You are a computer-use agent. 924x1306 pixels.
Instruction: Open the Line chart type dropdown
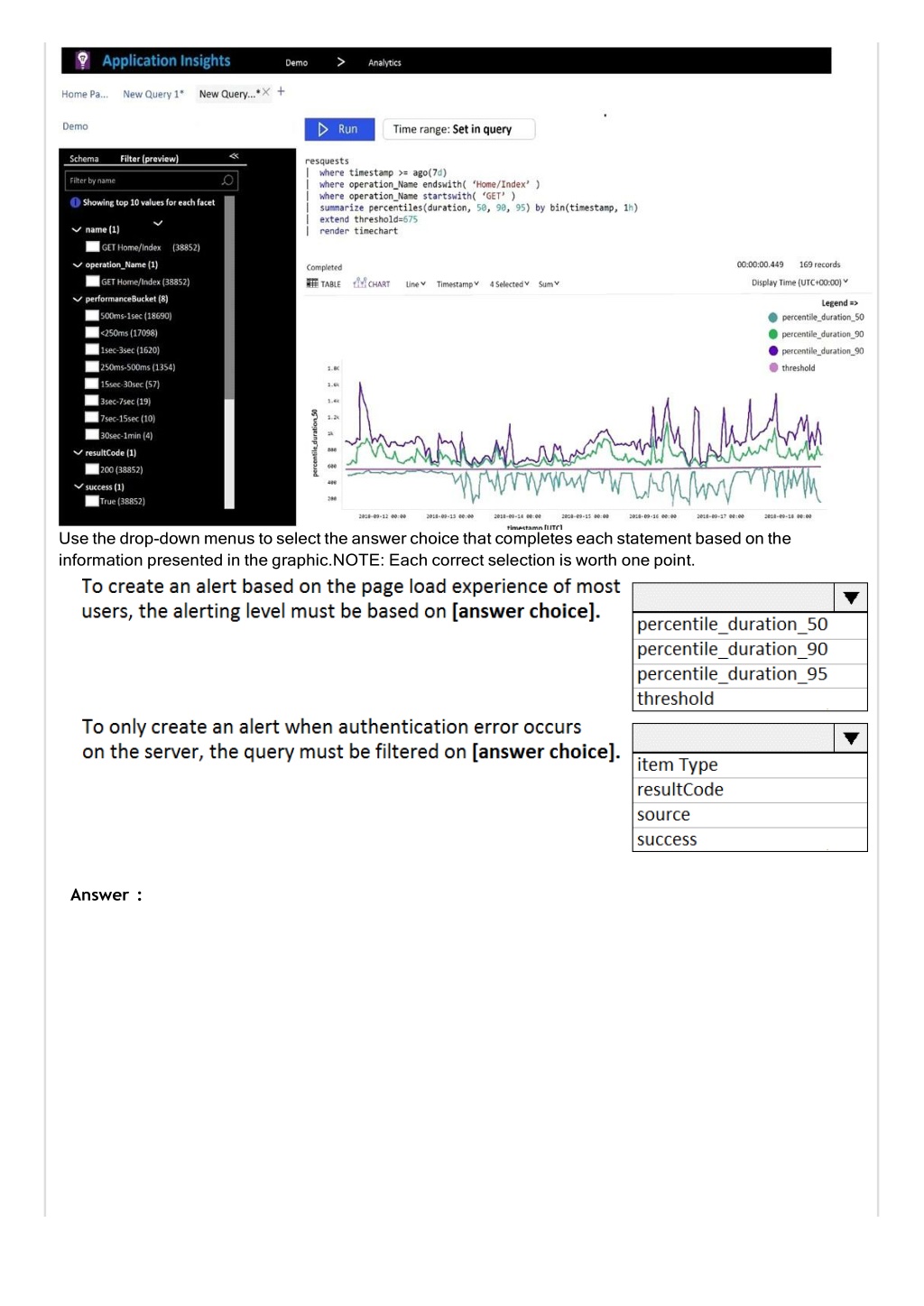[x=415, y=284]
